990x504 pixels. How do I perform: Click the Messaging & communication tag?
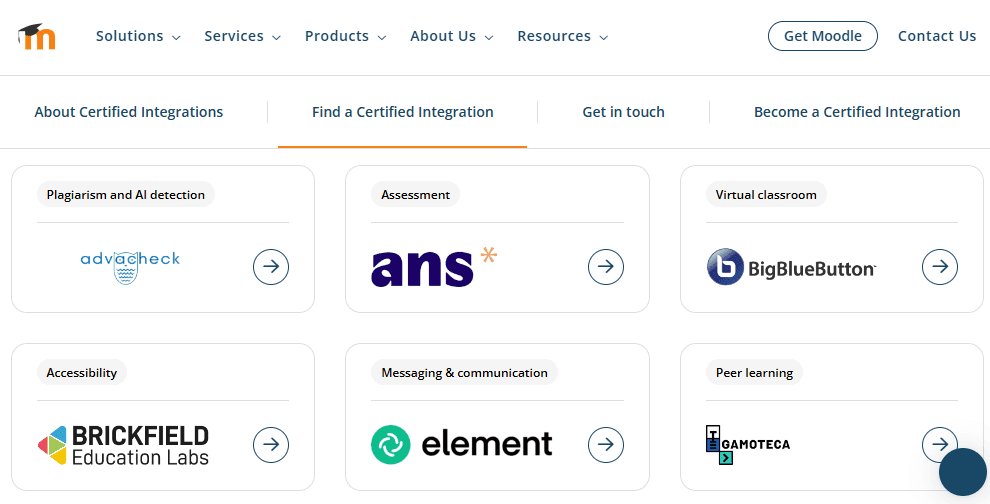coord(464,373)
